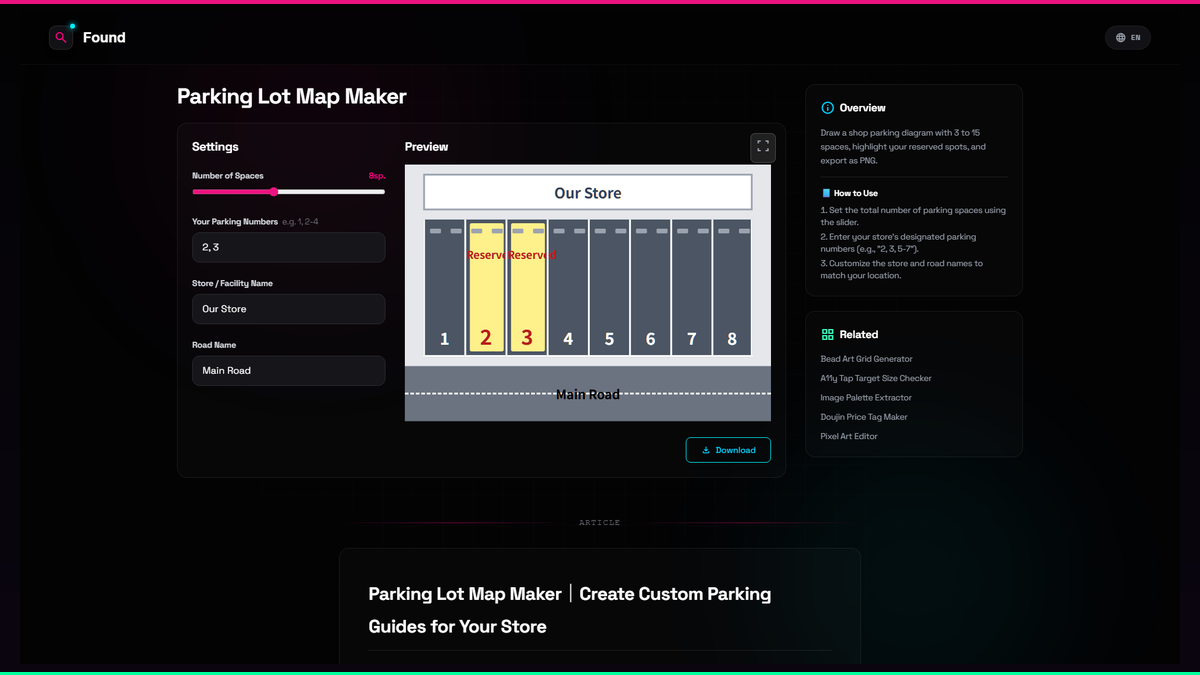1200x675 pixels.
Task: Open the A11y Tap Target Size Checker link
Action: 876,378
